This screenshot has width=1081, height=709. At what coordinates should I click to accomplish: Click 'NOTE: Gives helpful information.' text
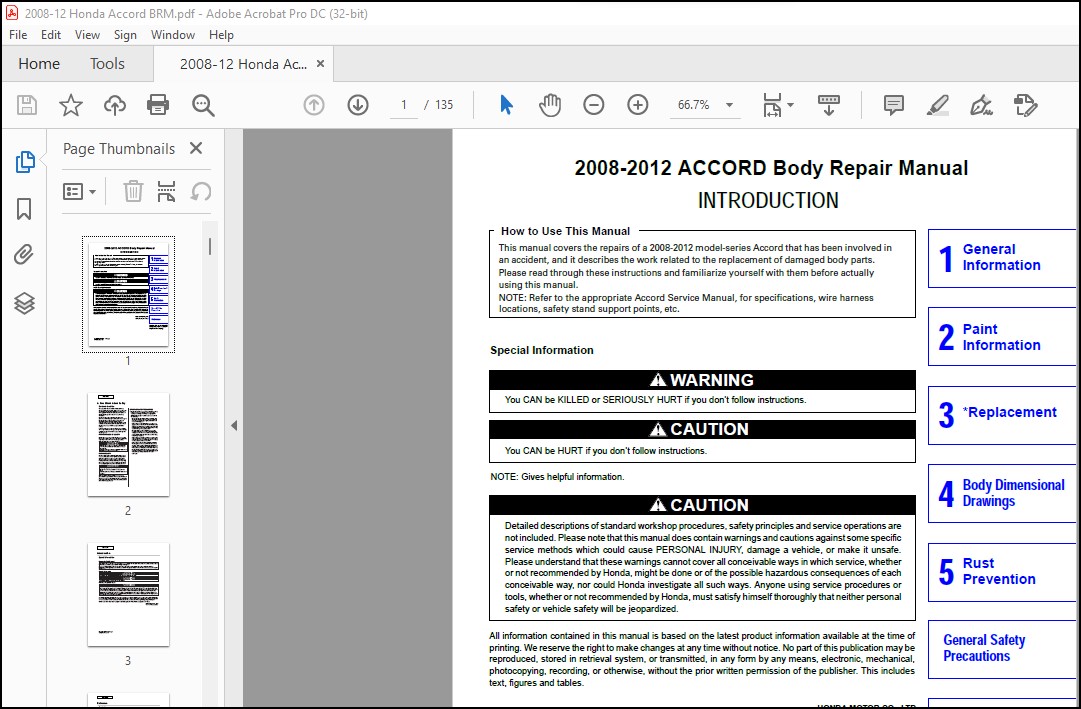[557, 477]
